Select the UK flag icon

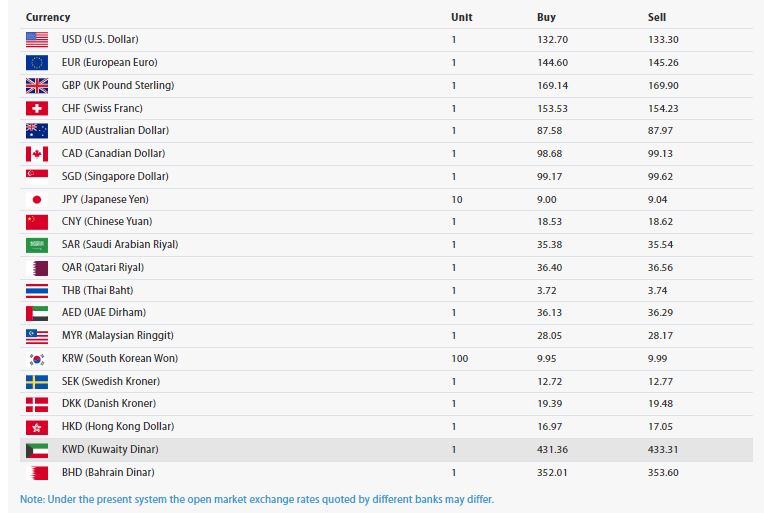click(37, 86)
